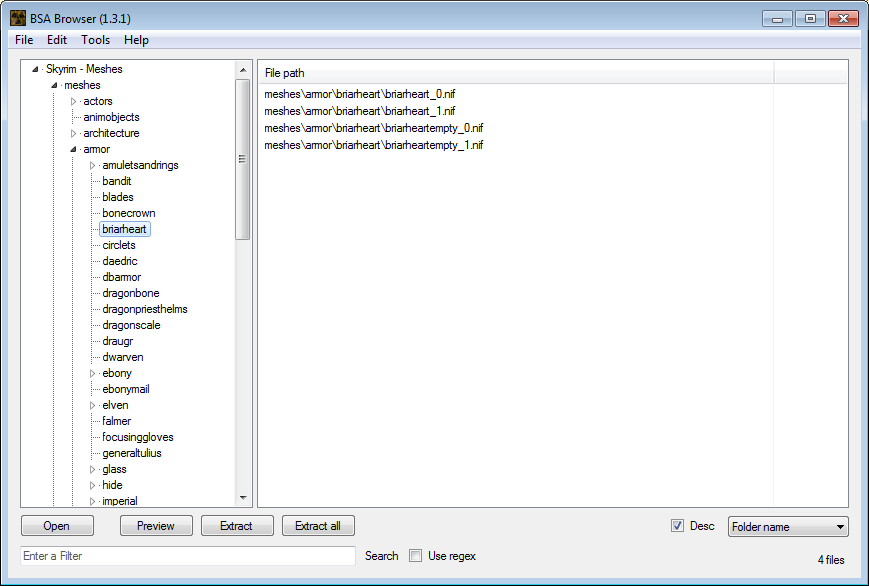Maximize the BSA Browser window
The height and width of the screenshot is (586, 869).
pos(810,19)
